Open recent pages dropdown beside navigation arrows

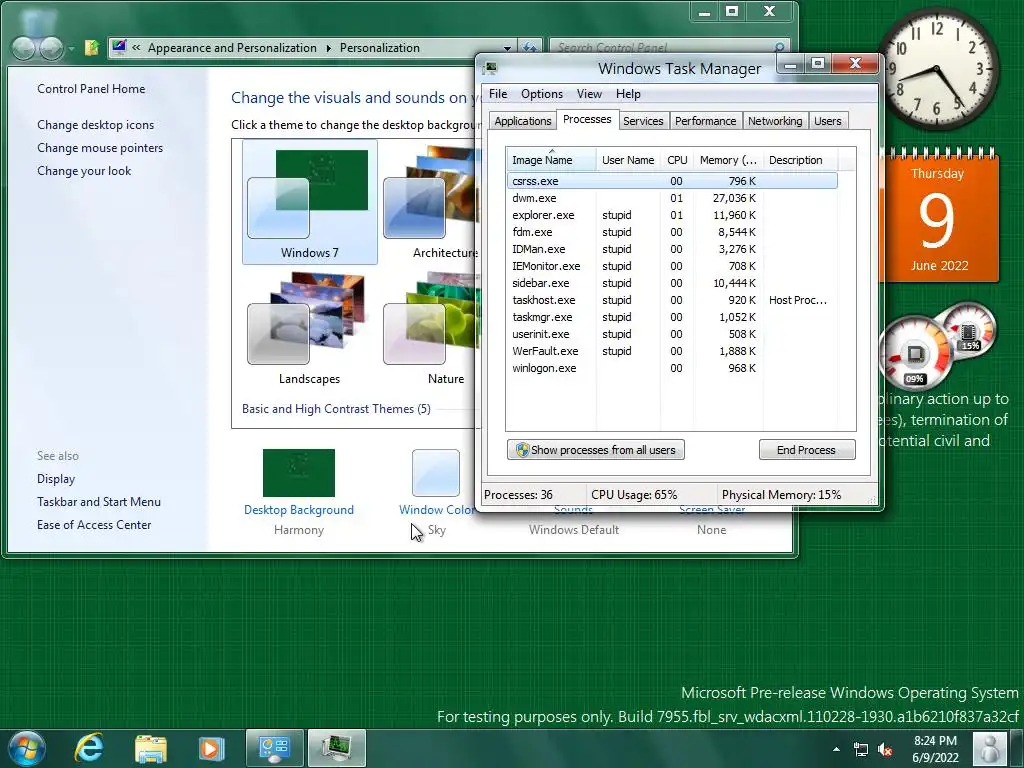(71, 48)
